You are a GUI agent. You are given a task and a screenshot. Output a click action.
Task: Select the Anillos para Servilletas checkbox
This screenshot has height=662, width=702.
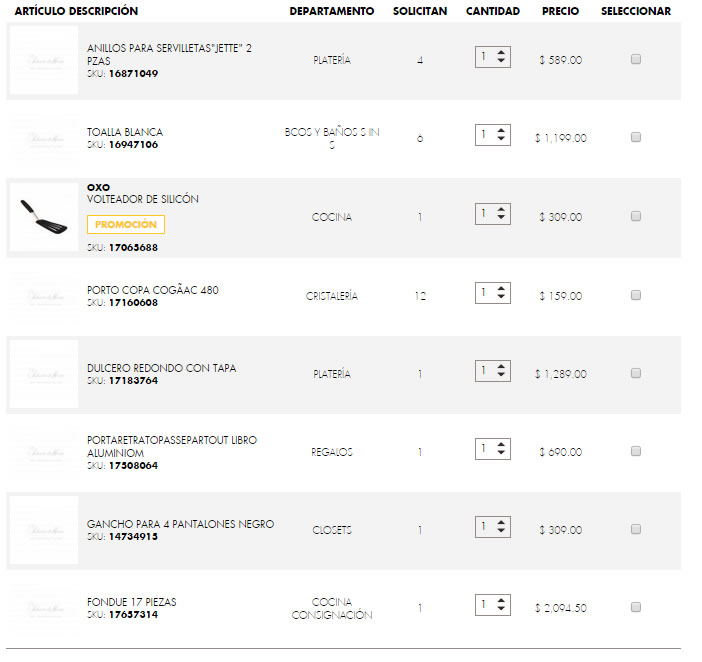(636, 60)
